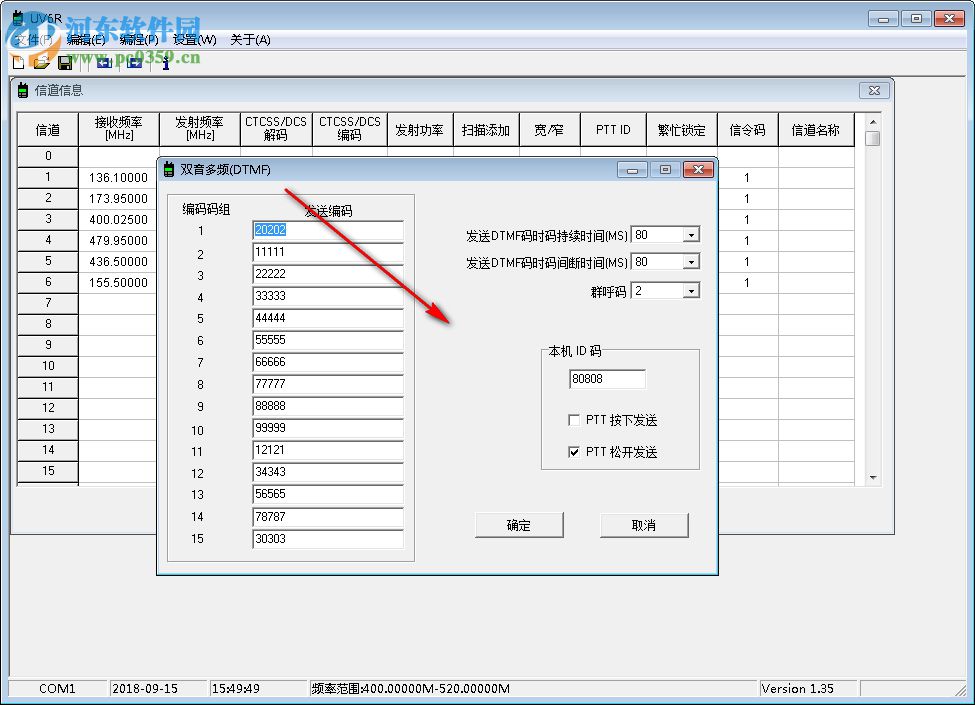Click the 信道名称 column header
The height and width of the screenshot is (705, 975).
816,129
